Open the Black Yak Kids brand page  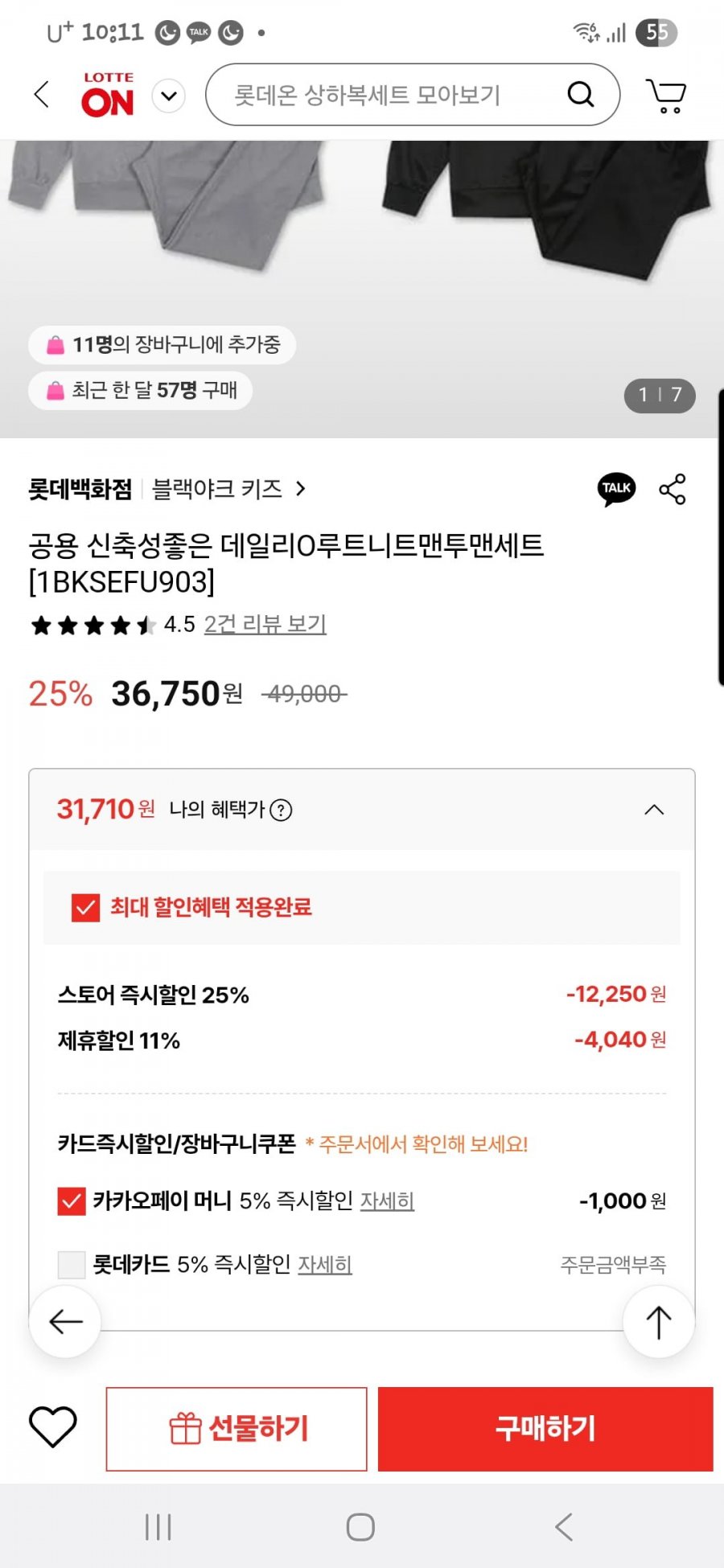coord(228,489)
